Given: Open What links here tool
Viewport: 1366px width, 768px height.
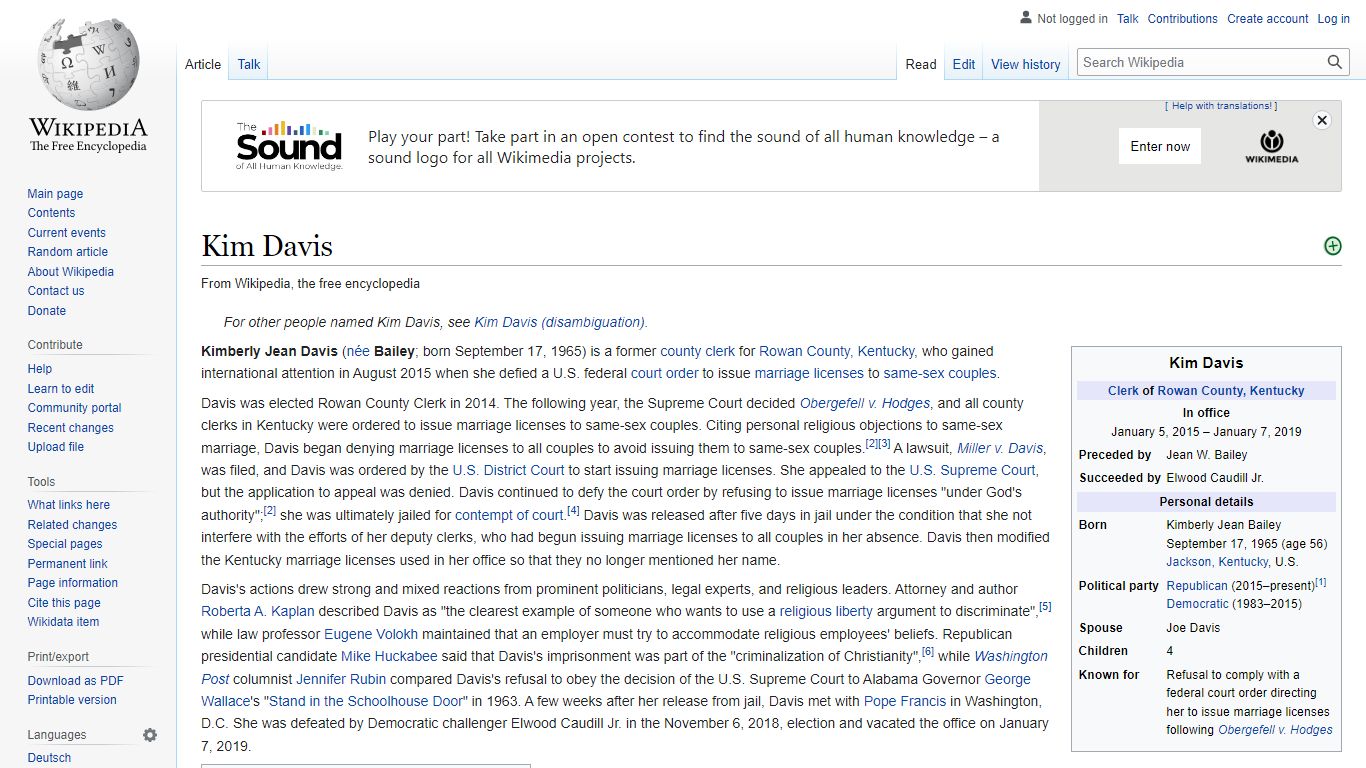Looking at the screenshot, I should pos(69,505).
